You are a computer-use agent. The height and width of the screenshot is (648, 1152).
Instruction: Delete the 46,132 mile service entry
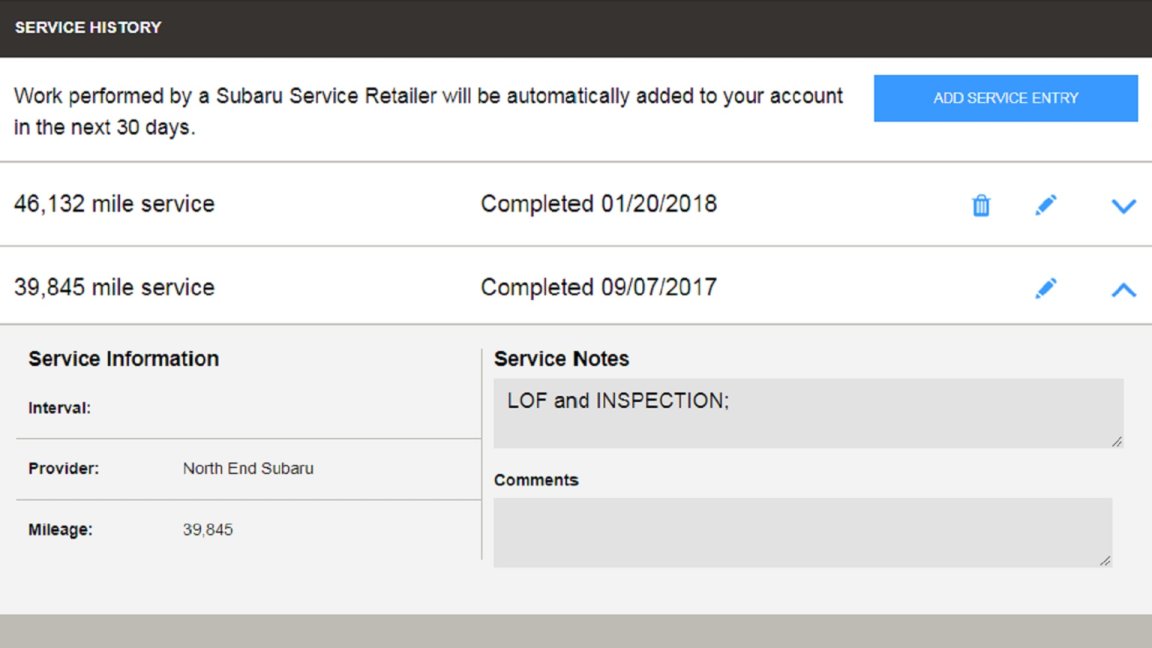(x=981, y=205)
